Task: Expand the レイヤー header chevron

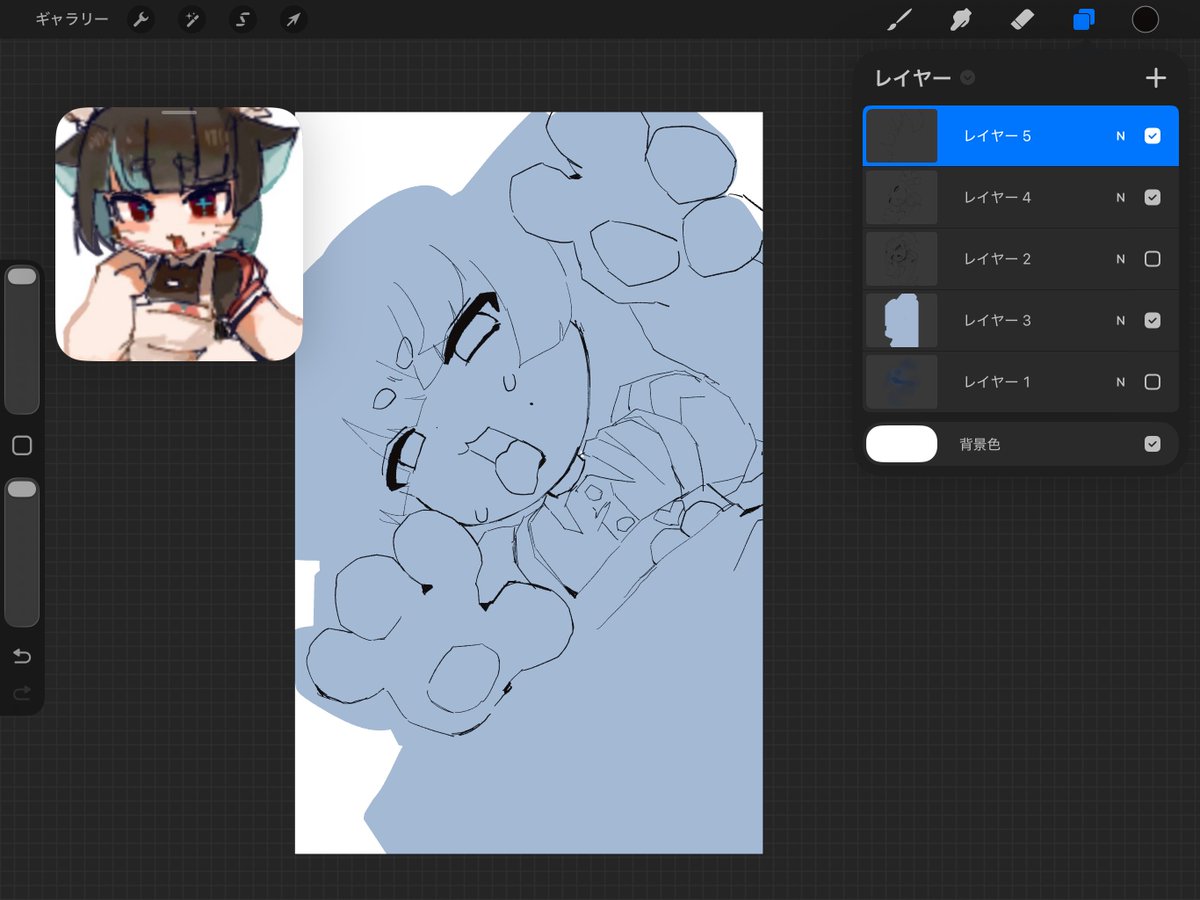Action: pos(968,78)
